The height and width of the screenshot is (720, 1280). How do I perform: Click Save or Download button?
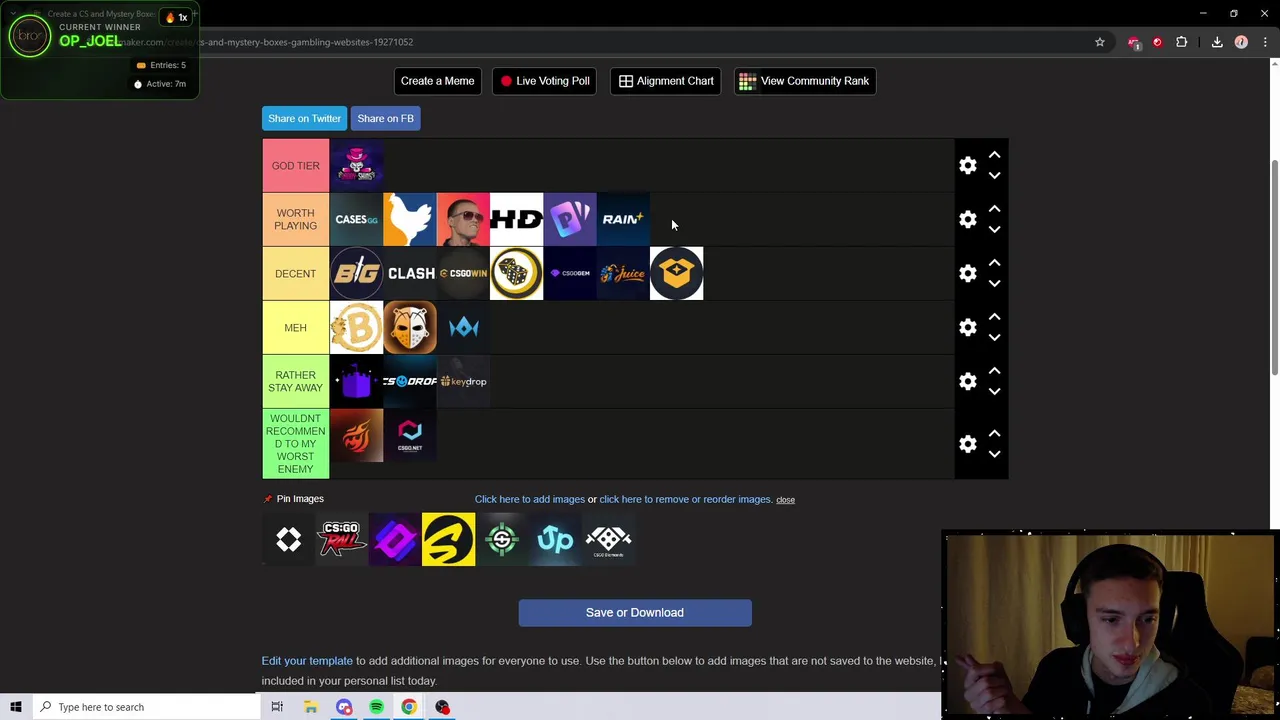click(x=635, y=613)
